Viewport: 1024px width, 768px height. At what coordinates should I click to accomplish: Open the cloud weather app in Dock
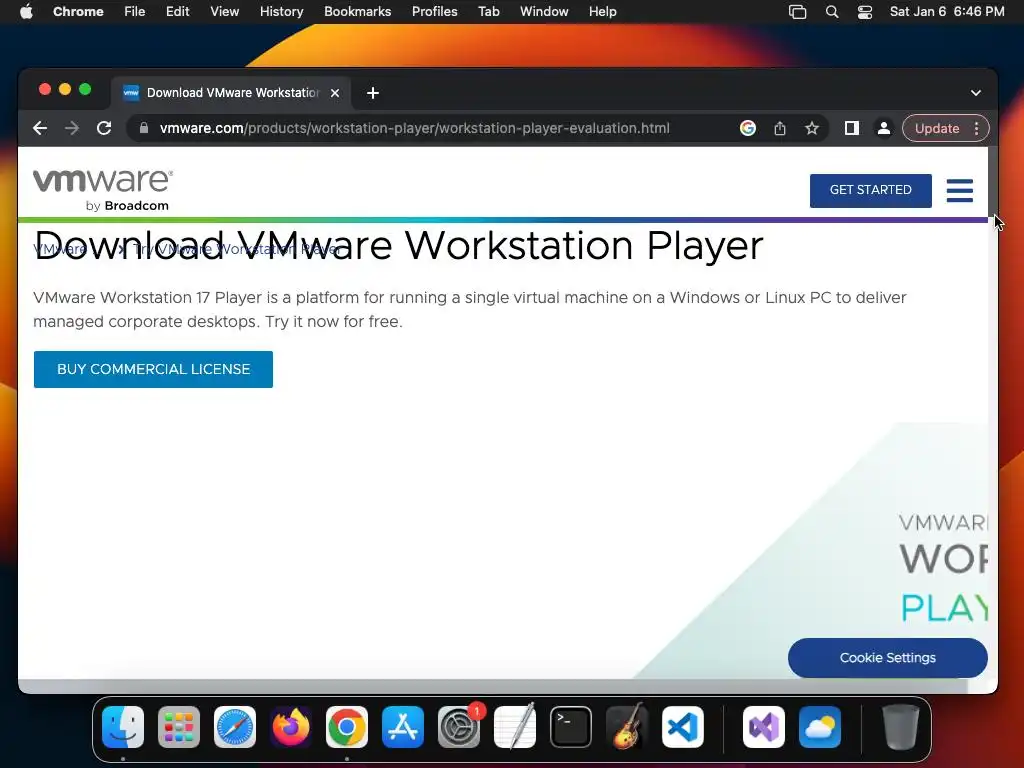click(x=820, y=727)
